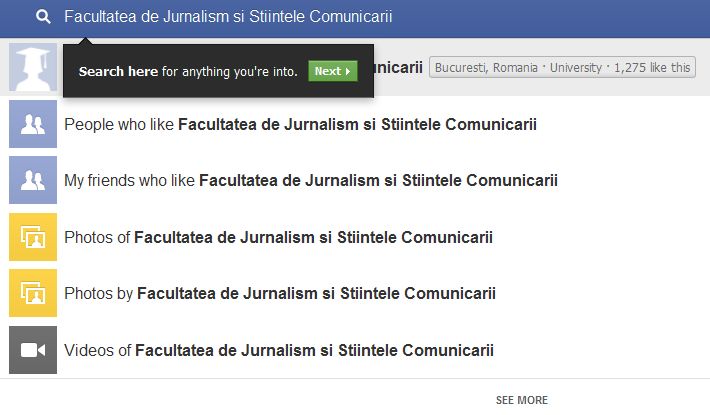The width and height of the screenshot is (710, 415).
Task: Click the yellow photos icon beside 'Photos by'
Action: tap(32, 294)
